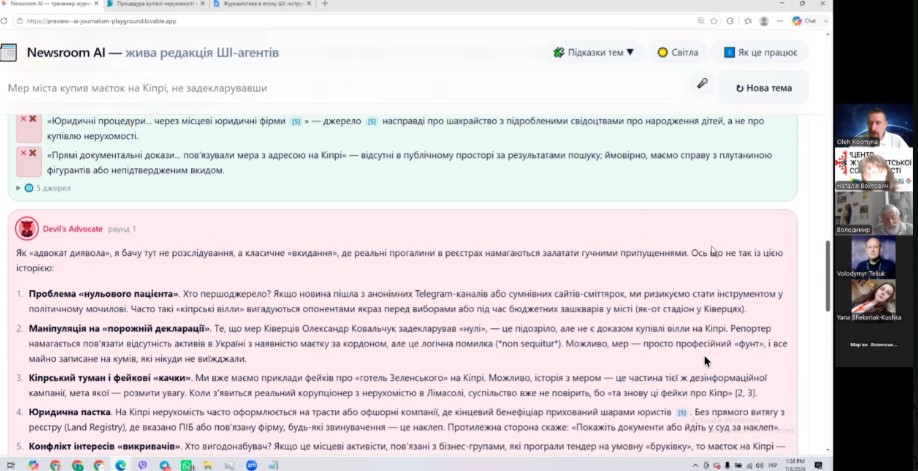This screenshot has width=918, height=471.
Task: Click the [5] citation after 'джерело'
Action: tap(372, 121)
